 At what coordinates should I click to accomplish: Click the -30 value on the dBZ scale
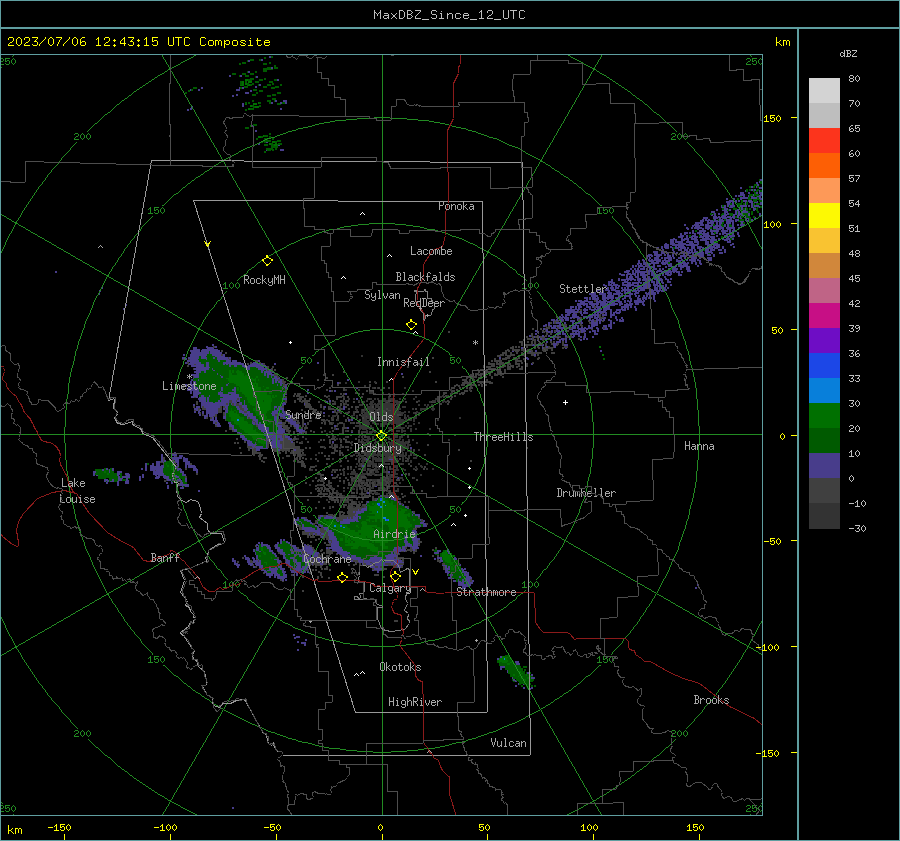pyautogui.click(x=857, y=528)
